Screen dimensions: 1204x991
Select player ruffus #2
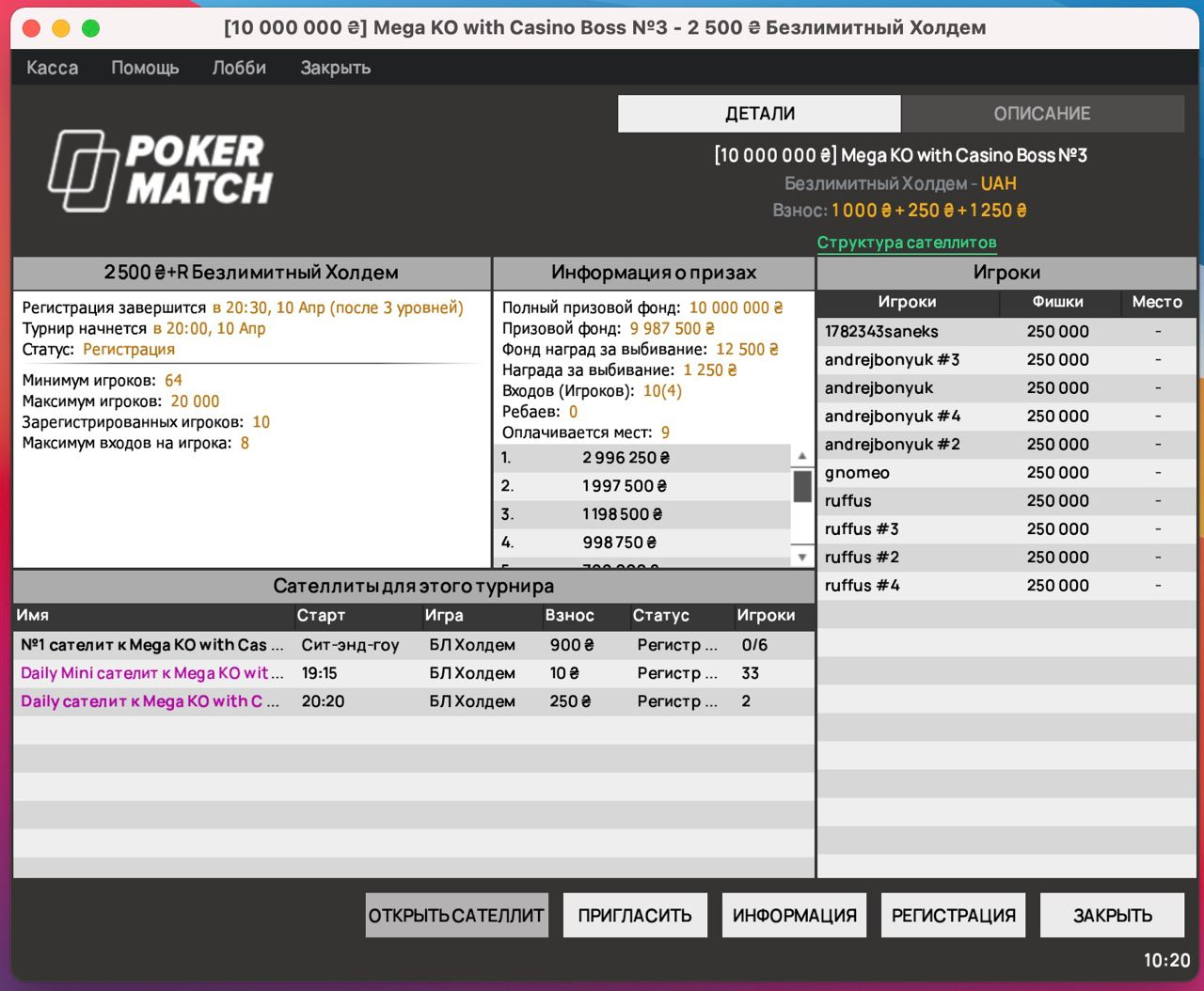point(1006,557)
